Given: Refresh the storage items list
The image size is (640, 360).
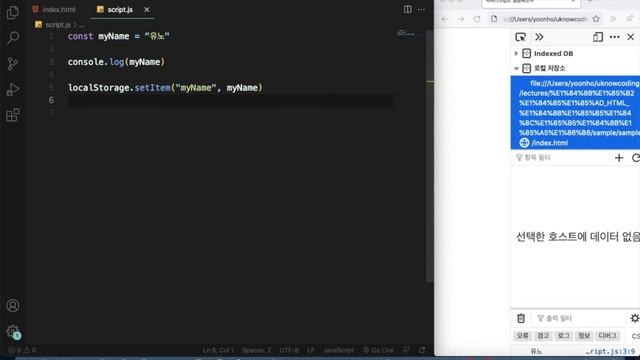Looking at the screenshot, I should [x=636, y=158].
